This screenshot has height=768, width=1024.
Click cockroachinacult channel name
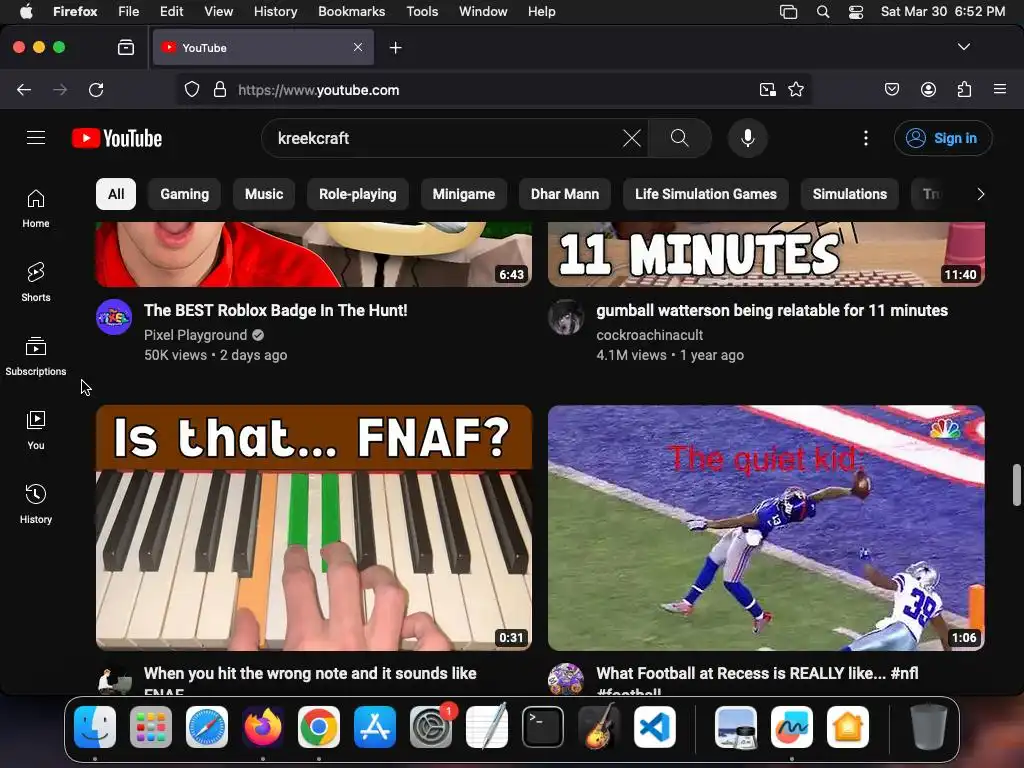[649, 335]
